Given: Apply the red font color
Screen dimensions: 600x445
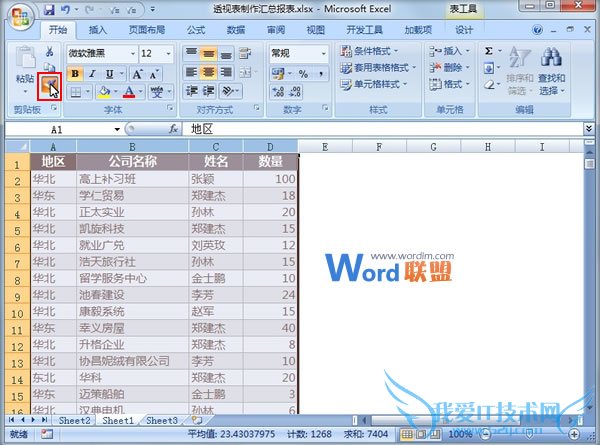Looking at the screenshot, I should point(129,91).
